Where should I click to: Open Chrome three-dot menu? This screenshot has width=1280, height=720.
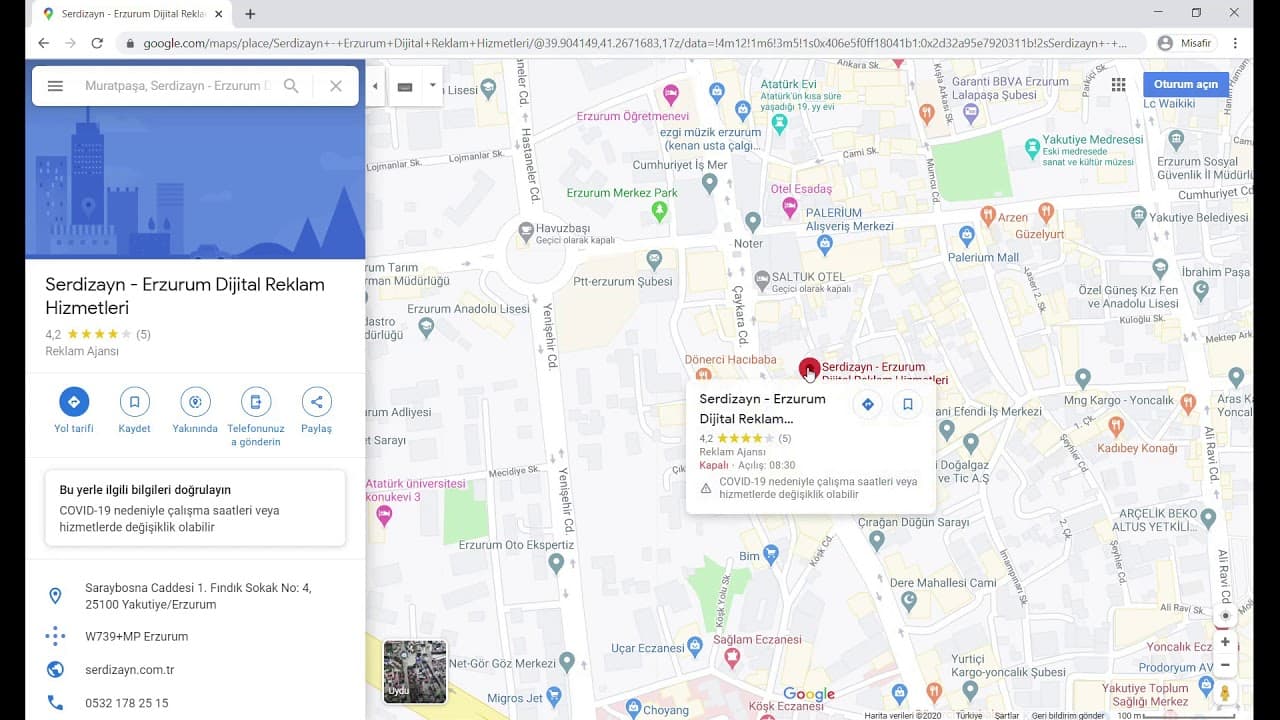pyautogui.click(x=1236, y=43)
